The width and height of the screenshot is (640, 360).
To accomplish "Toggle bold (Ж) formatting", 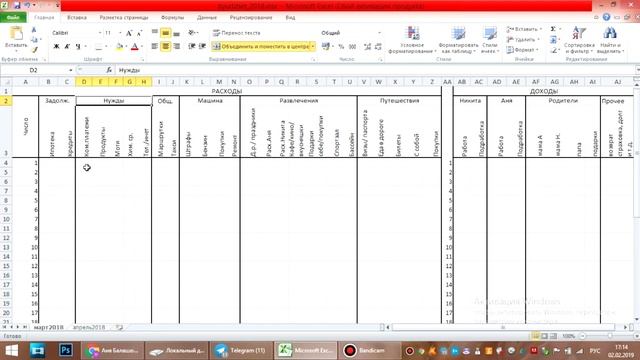I will pyautogui.click(x=56, y=47).
